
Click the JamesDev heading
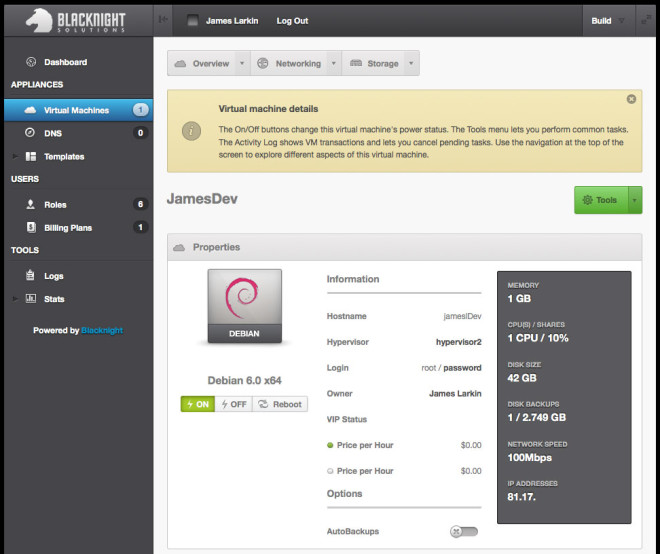click(x=202, y=199)
